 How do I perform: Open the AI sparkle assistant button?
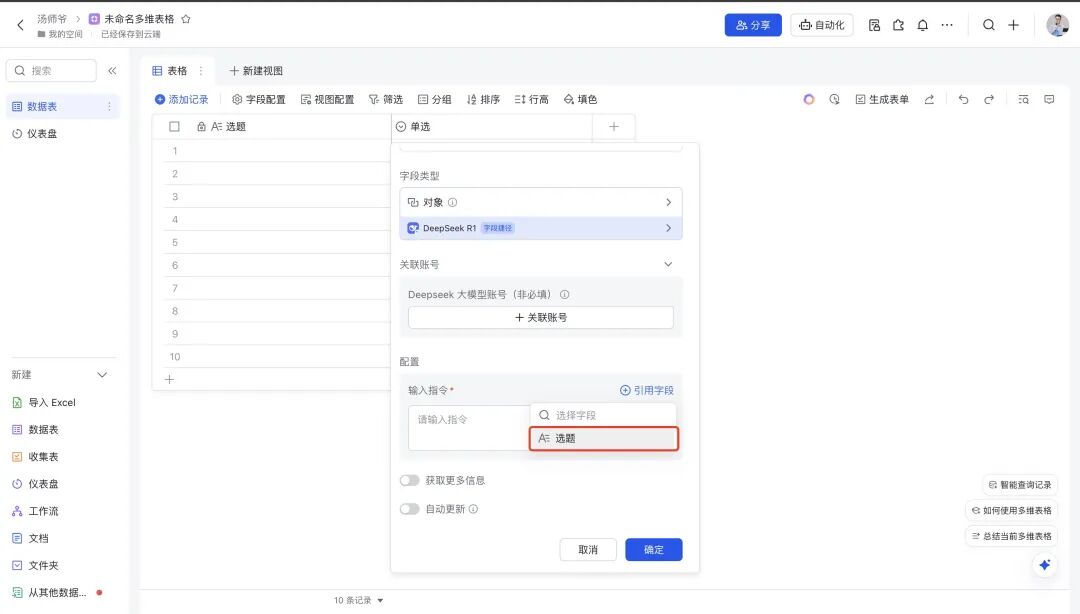click(x=1045, y=565)
